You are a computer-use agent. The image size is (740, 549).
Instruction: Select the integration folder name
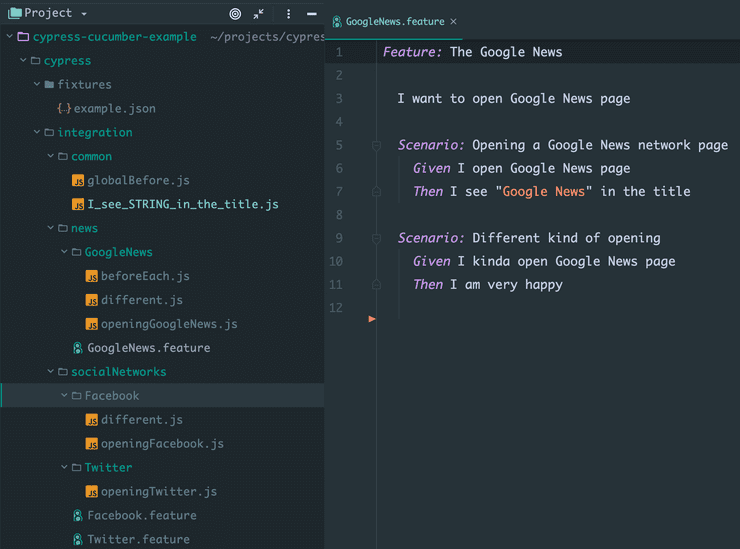95,133
